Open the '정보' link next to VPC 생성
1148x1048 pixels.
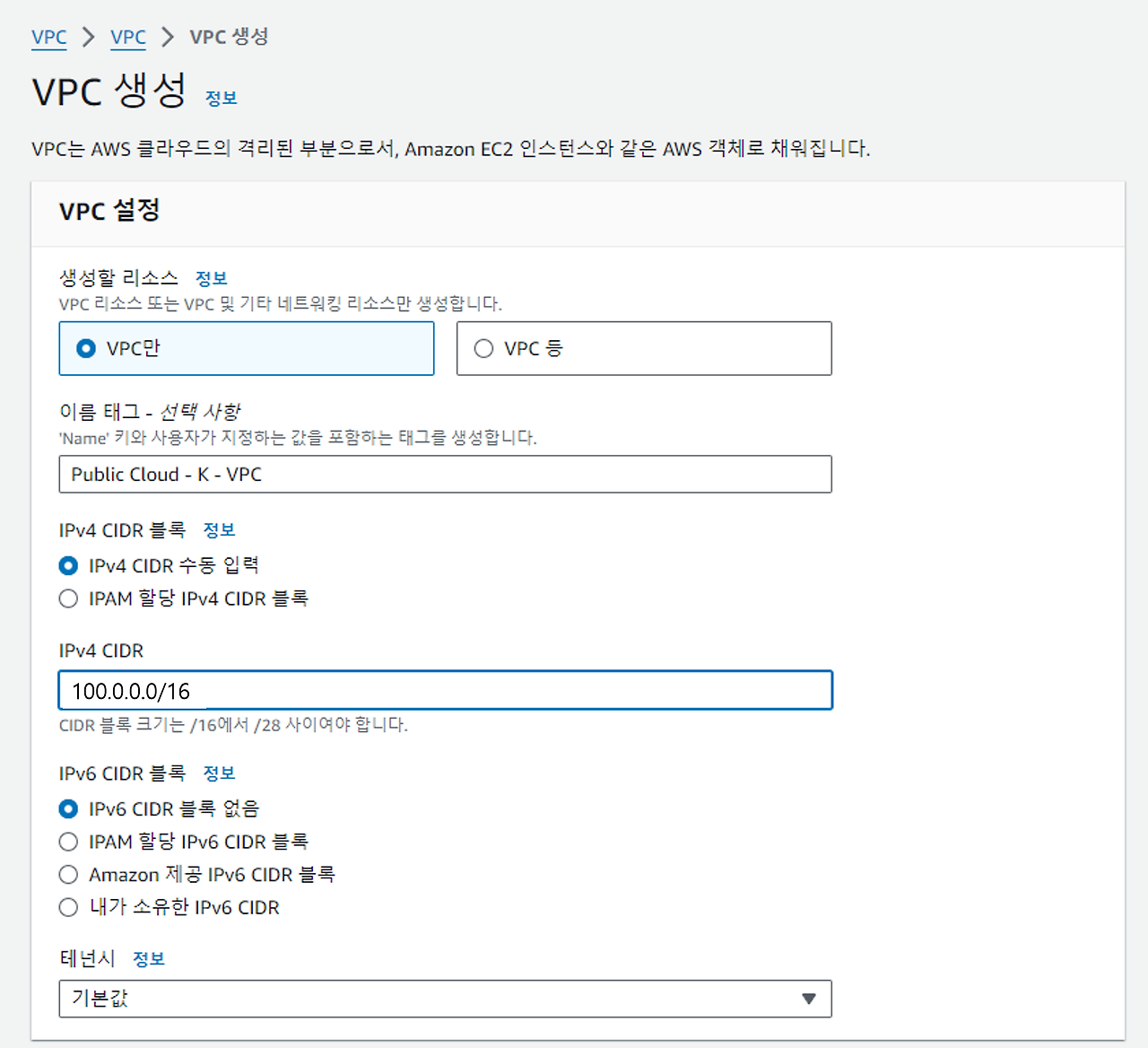point(221,98)
